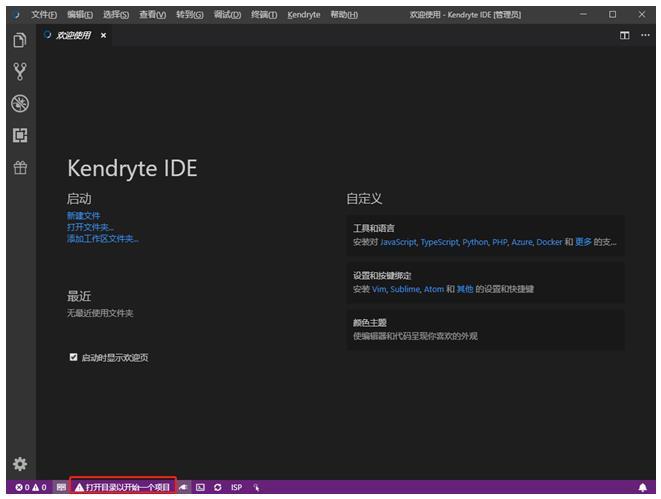Click the 设置和按键绑定 card heading

point(382,276)
